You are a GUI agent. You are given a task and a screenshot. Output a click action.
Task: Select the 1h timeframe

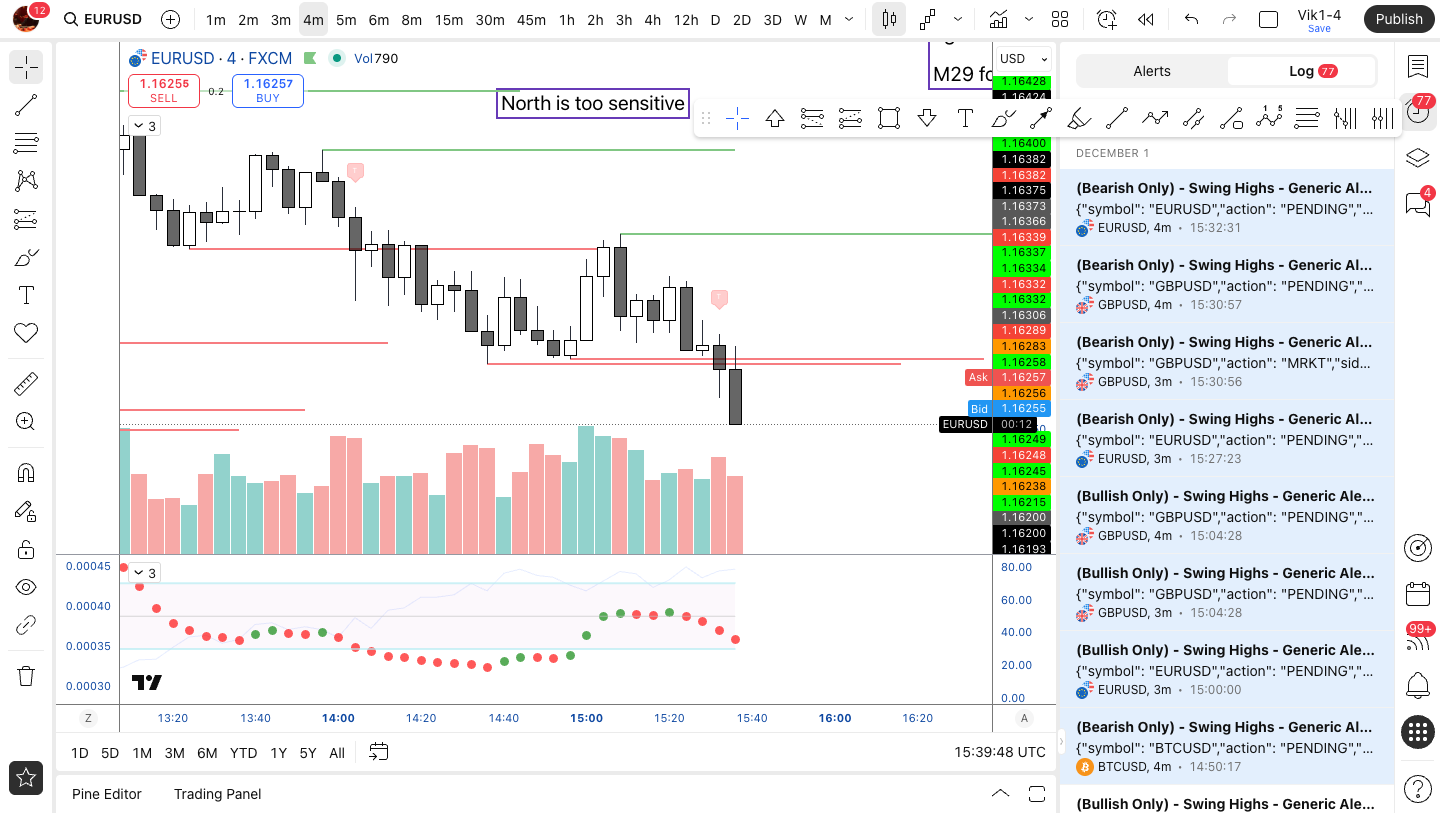[567, 19]
